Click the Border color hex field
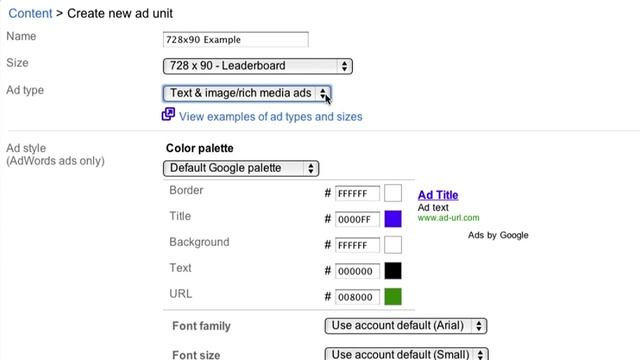The width and height of the screenshot is (640, 360). (357, 193)
